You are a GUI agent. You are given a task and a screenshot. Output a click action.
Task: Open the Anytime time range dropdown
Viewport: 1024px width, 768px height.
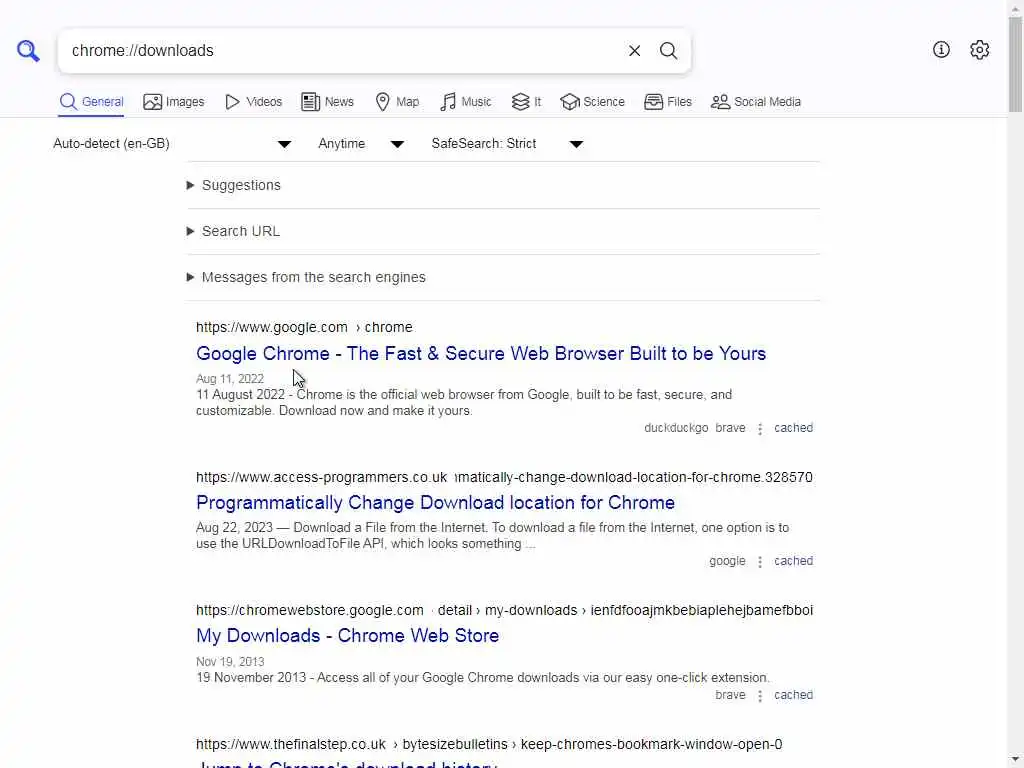tap(361, 144)
